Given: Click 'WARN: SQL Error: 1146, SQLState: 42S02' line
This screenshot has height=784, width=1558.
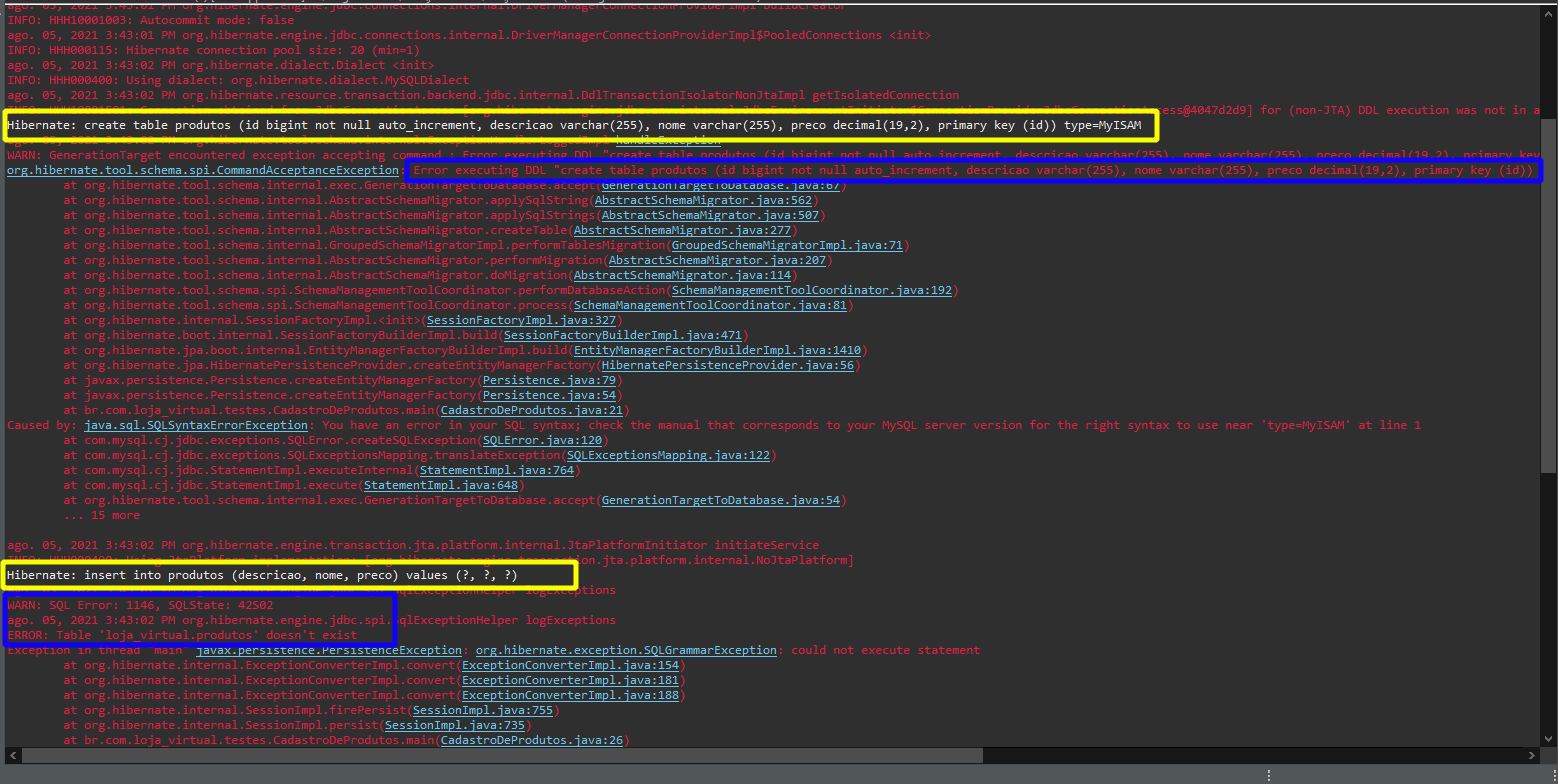Looking at the screenshot, I should [140, 606].
